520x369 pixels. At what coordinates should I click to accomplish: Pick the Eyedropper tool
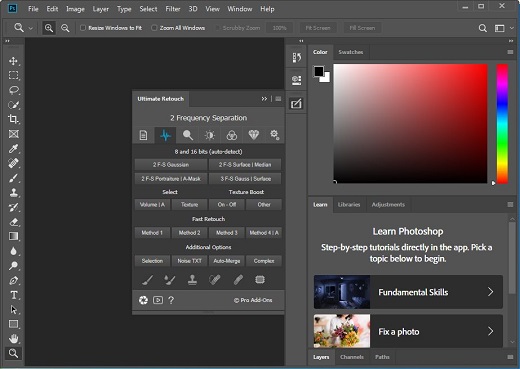[13, 149]
